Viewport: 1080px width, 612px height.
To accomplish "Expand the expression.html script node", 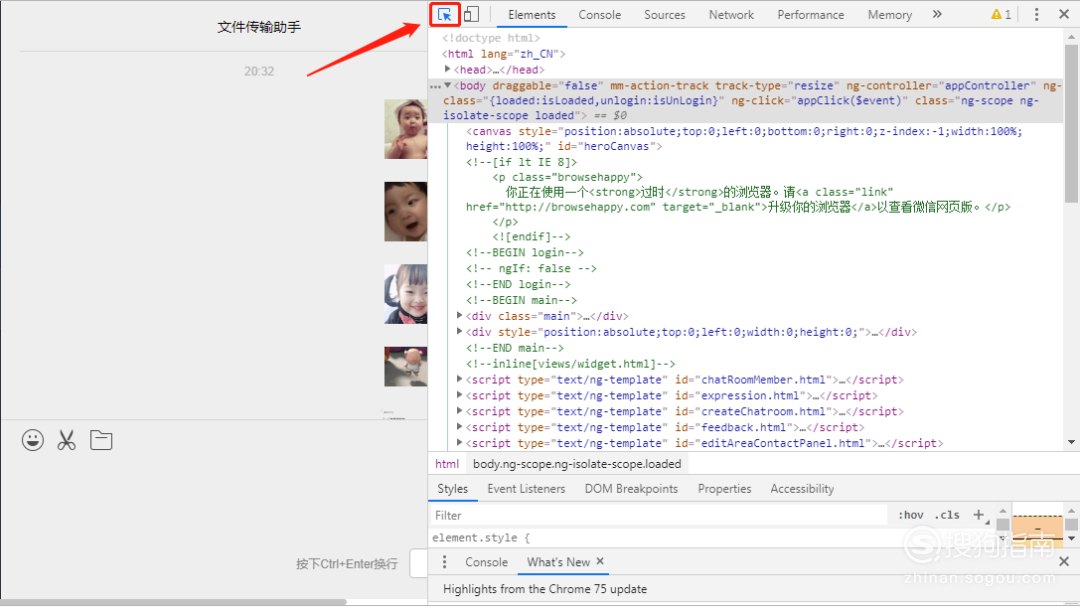I will click(x=459, y=394).
